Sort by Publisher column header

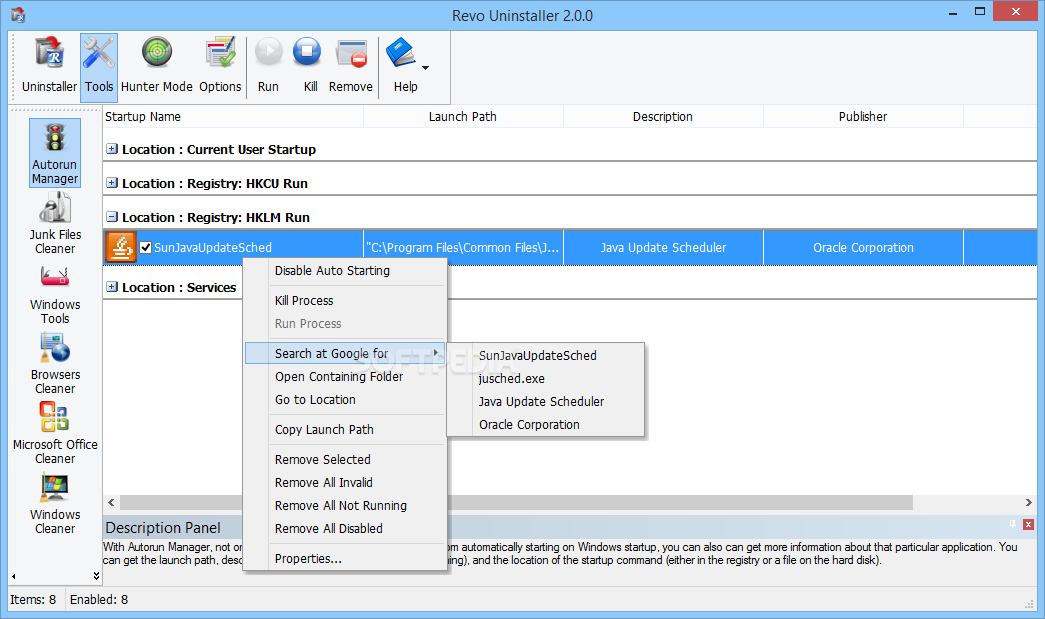pyautogui.click(x=863, y=117)
